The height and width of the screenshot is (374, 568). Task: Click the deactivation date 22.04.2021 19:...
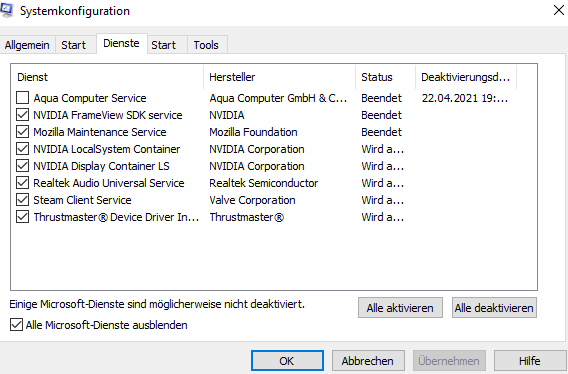[x=465, y=98]
